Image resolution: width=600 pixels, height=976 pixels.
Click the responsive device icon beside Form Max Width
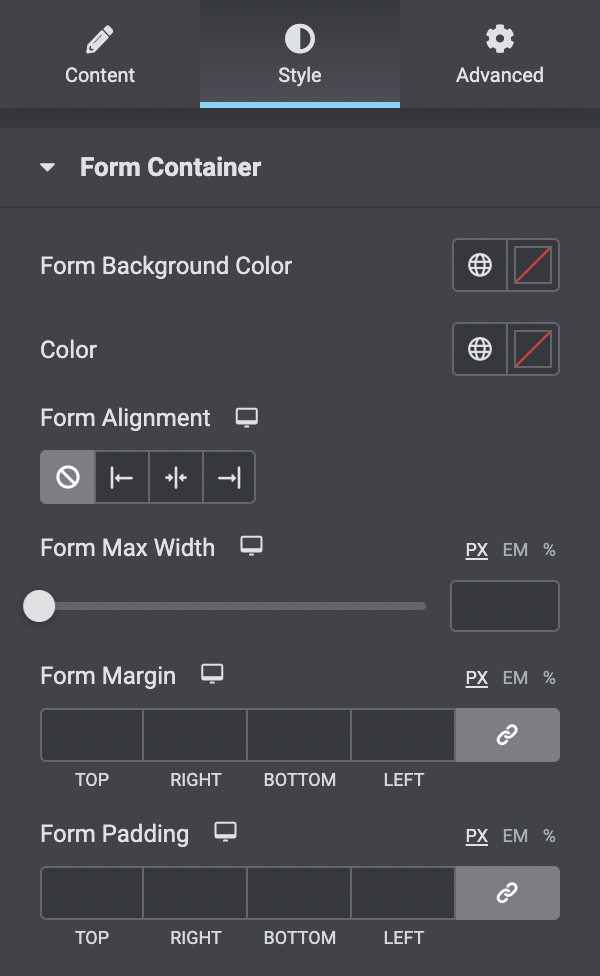251,546
